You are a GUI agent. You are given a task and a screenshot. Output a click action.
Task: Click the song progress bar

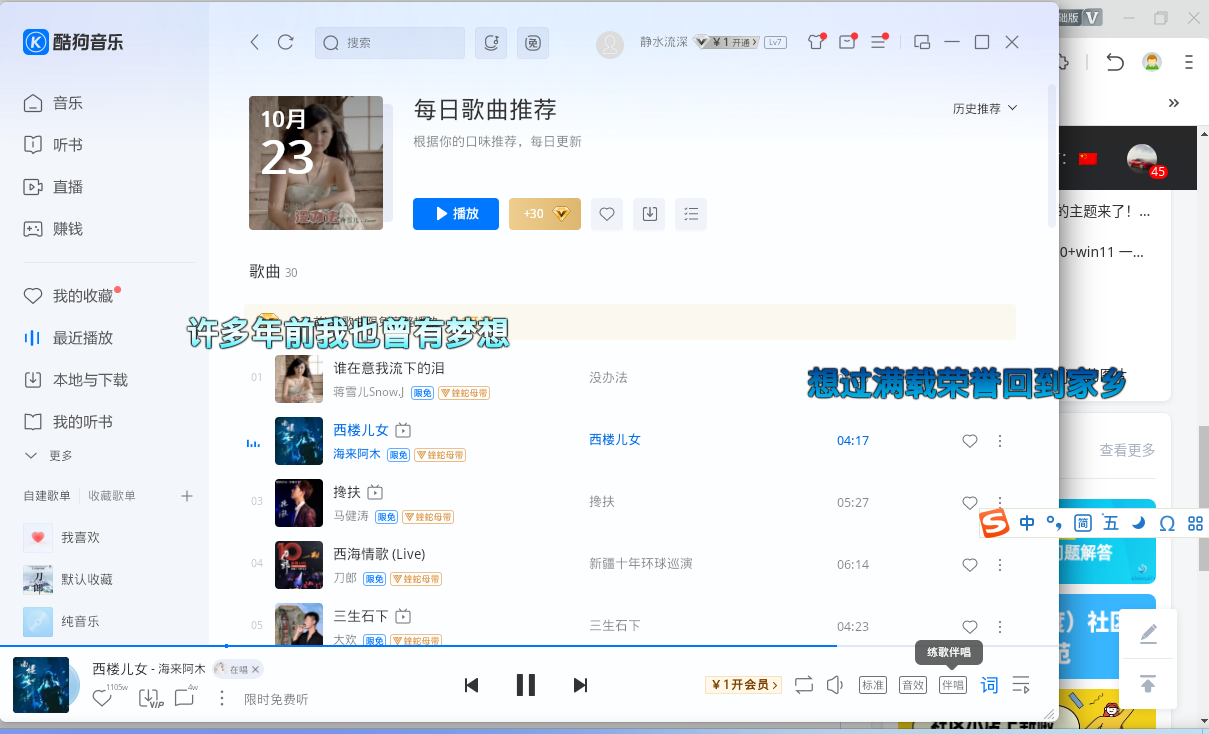tap(529, 646)
